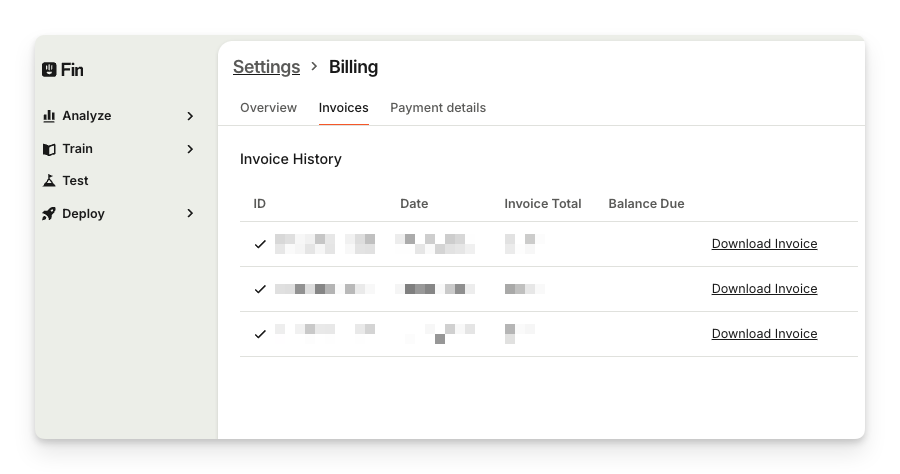Expand the Deploy section chevron
Viewport: 900px width, 474px height.
tap(190, 214)
